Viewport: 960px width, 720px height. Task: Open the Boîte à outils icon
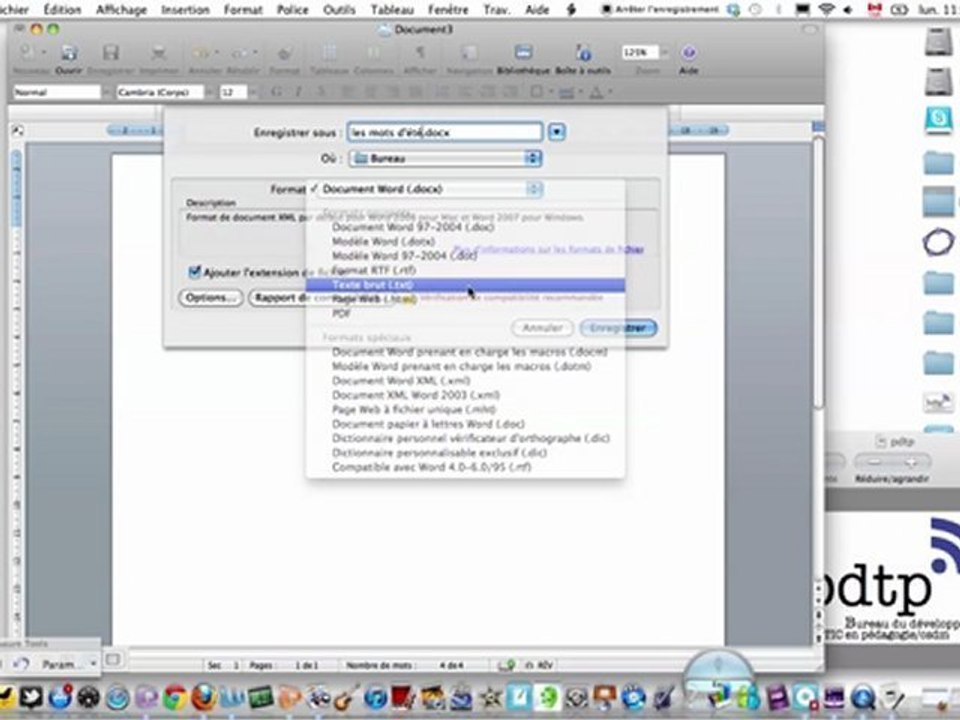point(583,53)
